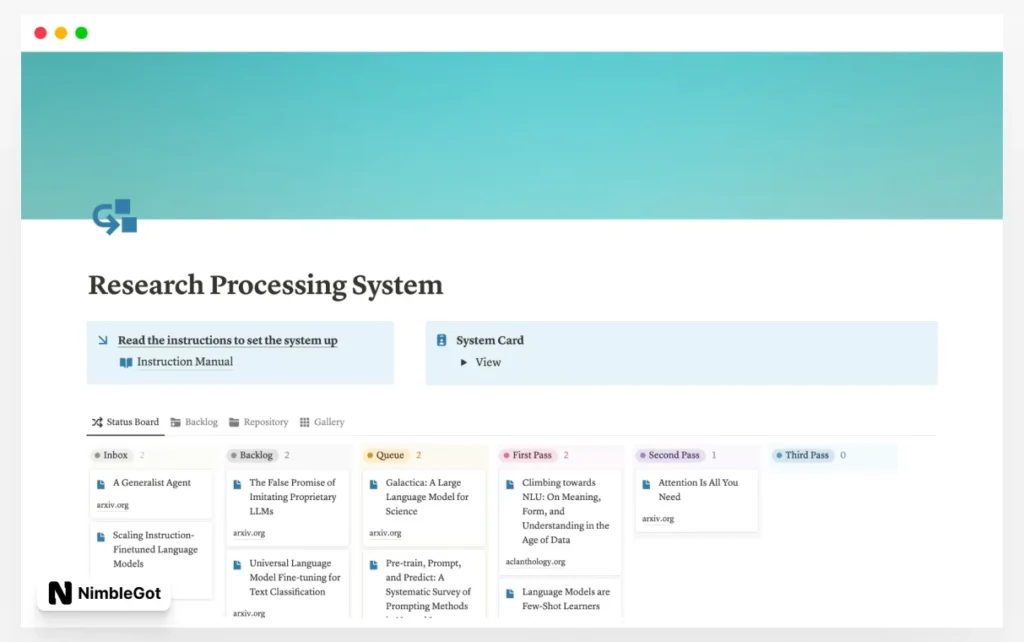Click the System Card badge icon
Image resolution: width=1024 pixels, height=642 pixels.
click(x=441, y=340)
